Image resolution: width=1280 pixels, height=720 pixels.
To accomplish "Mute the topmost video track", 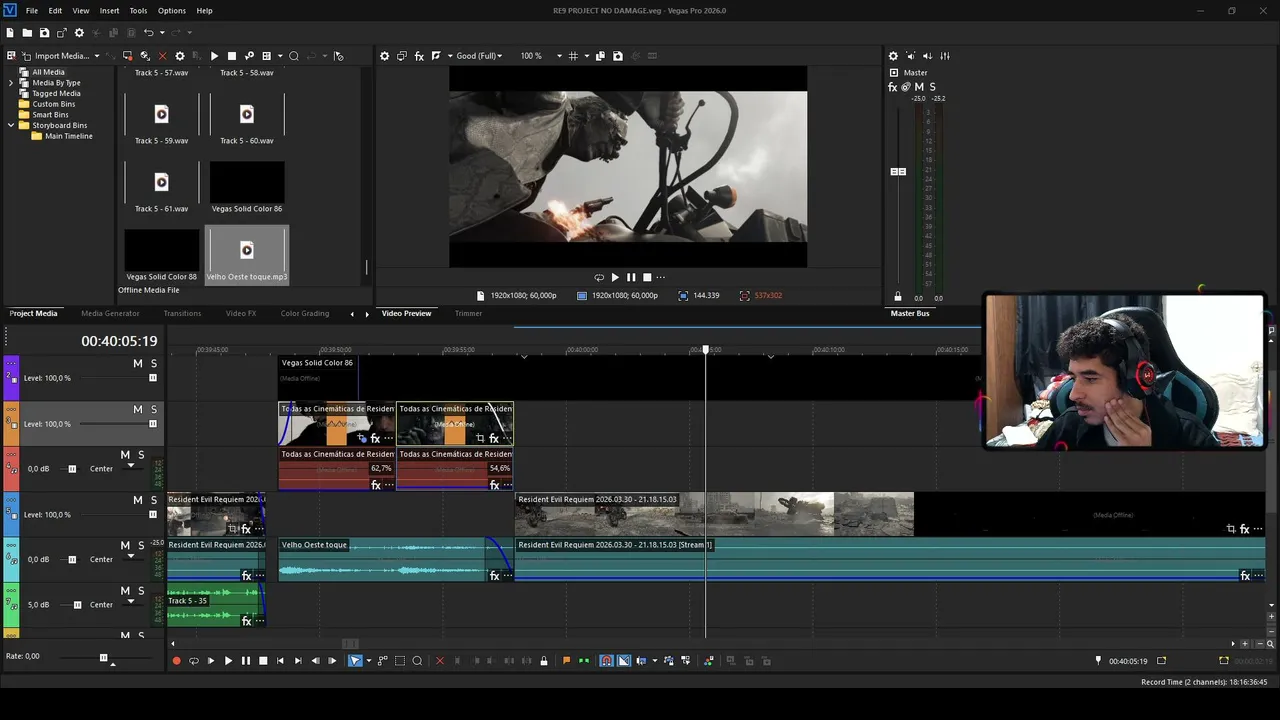I will pyautogui.click(x=138, y=363).
